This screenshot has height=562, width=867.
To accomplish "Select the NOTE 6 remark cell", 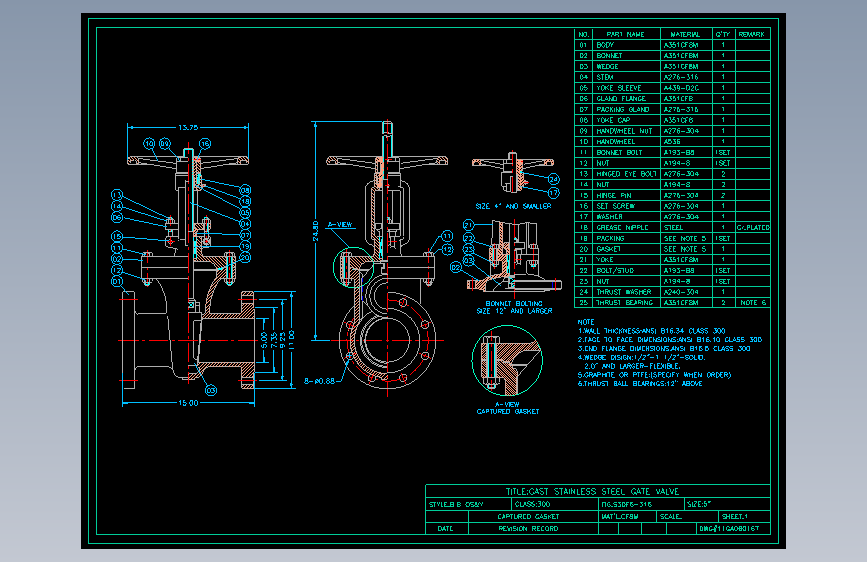I will (753, 303).
